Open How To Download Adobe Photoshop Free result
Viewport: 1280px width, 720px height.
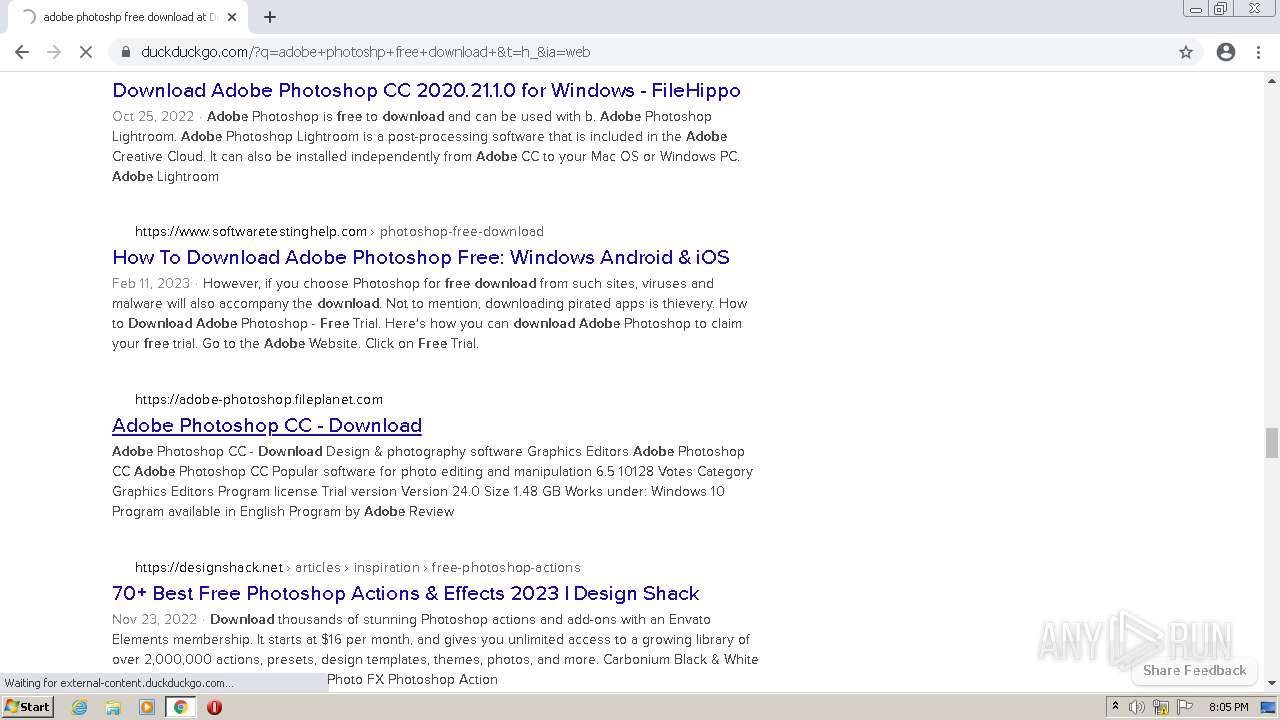pyautogui.click(x=421, y=257)
